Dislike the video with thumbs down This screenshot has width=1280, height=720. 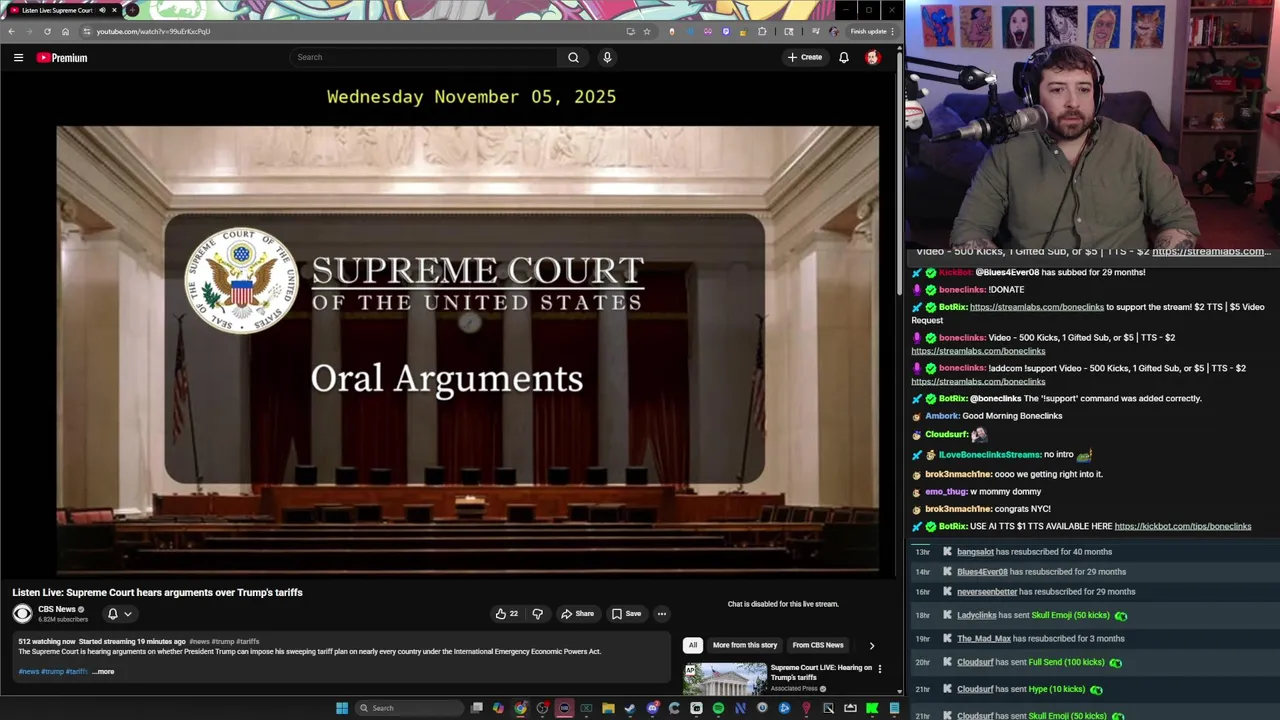point(537,614)
